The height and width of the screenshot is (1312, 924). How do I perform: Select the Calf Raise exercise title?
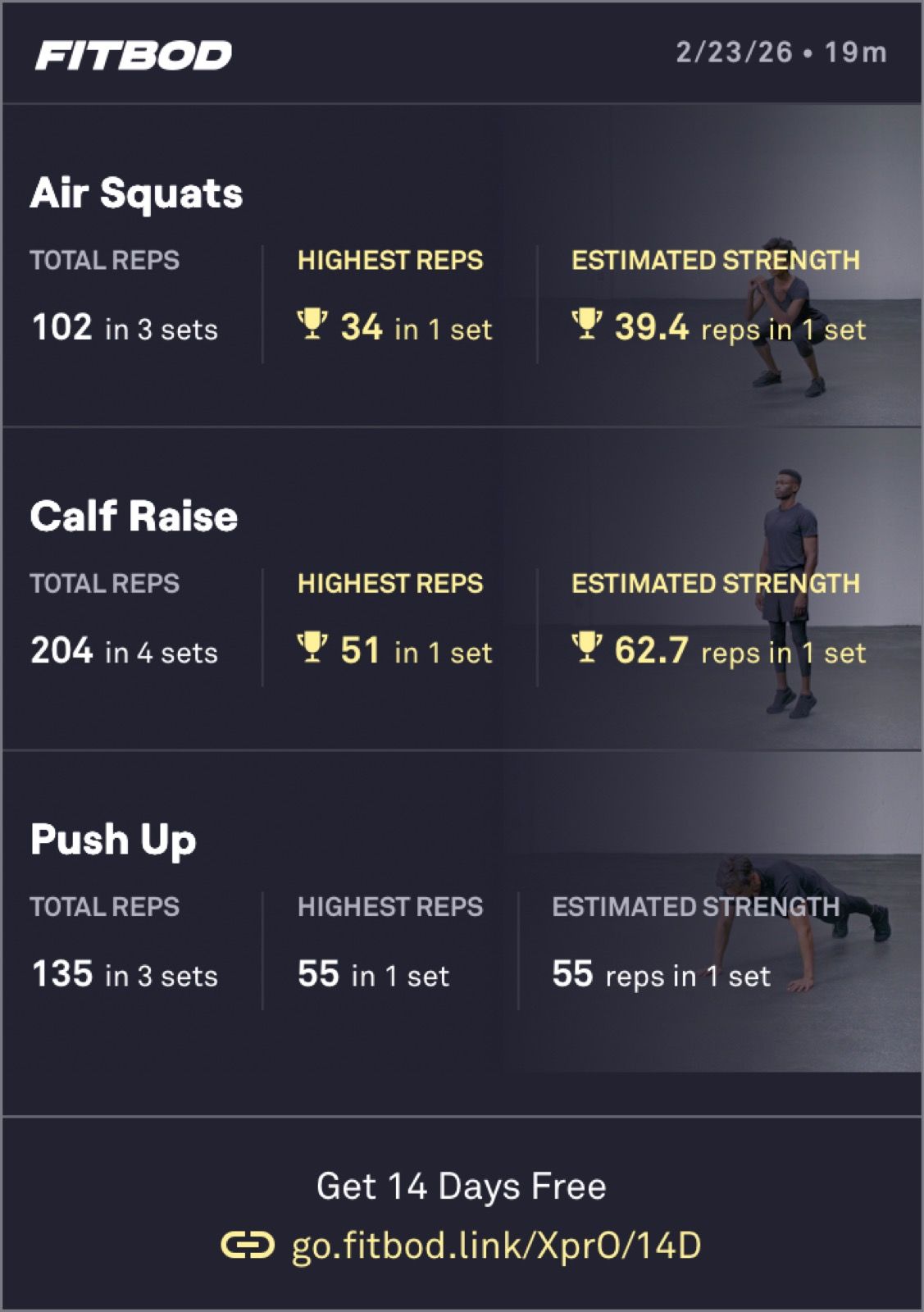click(x=134, y=517)
